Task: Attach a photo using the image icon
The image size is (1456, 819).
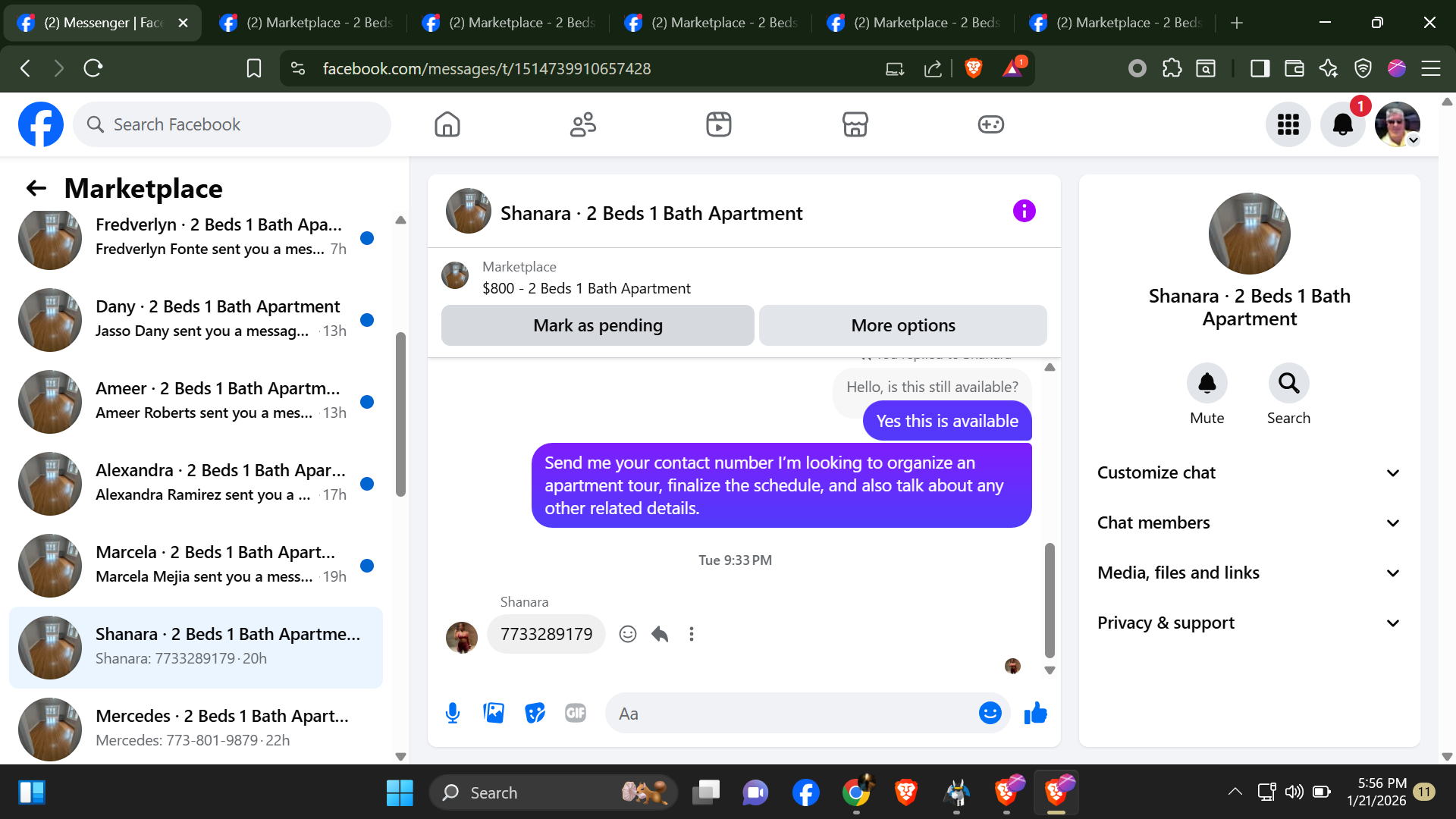Action: click(494, 713)
